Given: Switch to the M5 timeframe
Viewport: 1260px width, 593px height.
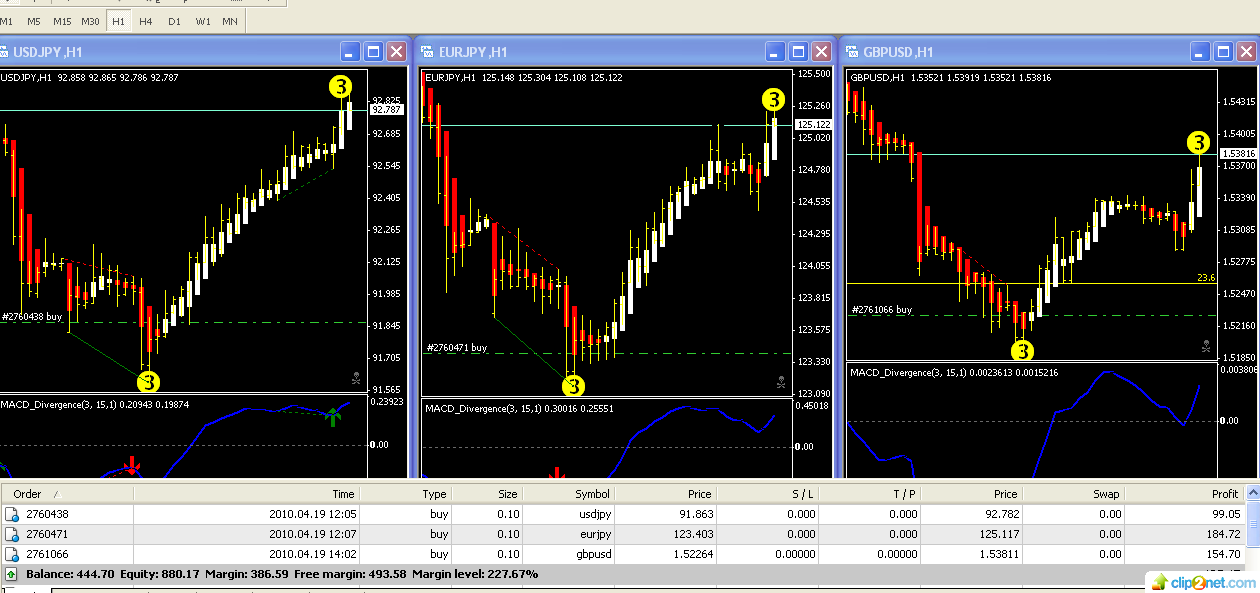Looking at the screenshot, I should [34, 21].
